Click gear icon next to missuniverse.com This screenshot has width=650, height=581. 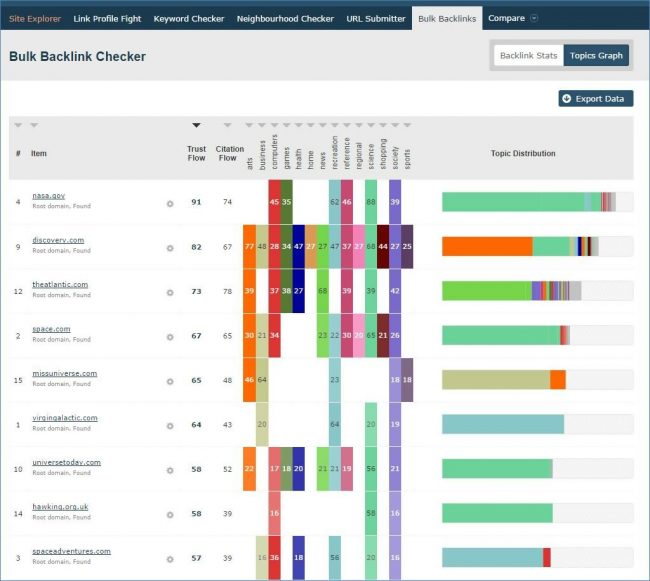tap(170, 381)
